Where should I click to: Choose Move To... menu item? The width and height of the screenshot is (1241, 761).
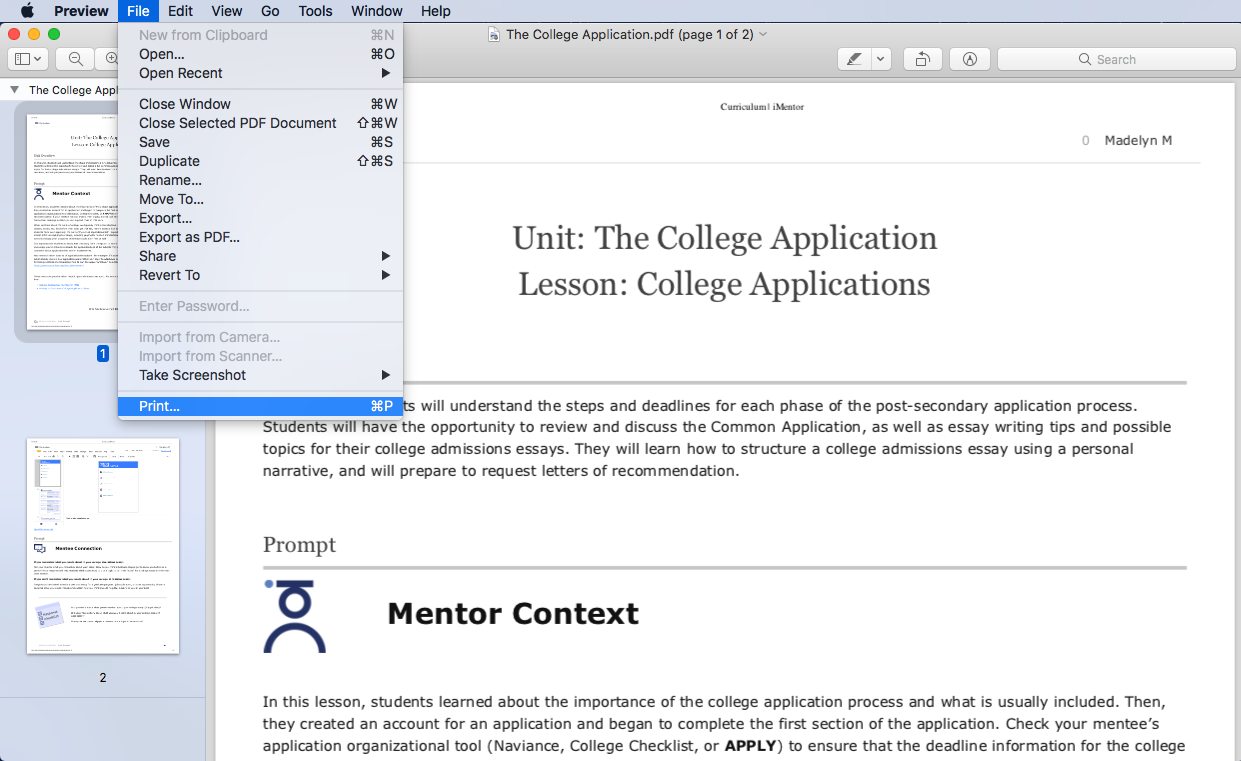click(x=260, y=199)
